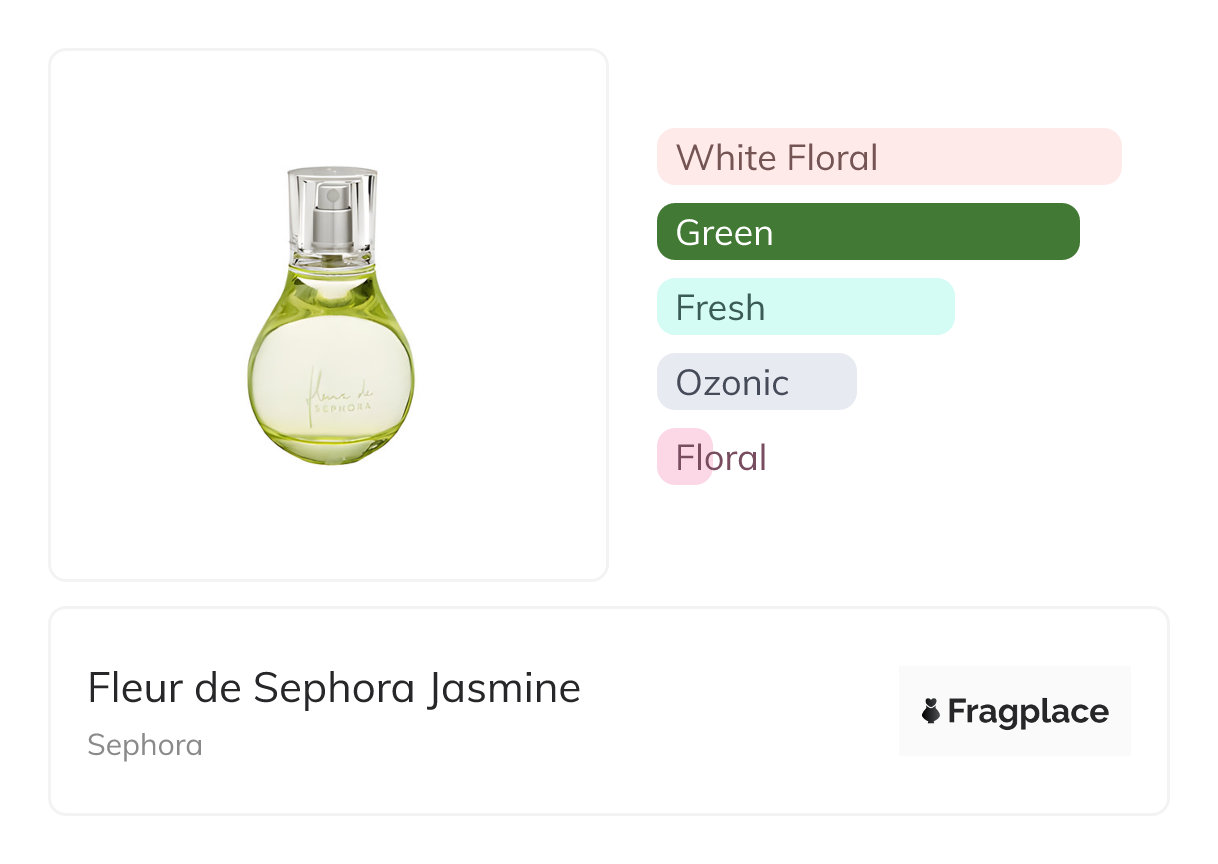Click the pink Floral accord swatch

click(684, 457)
